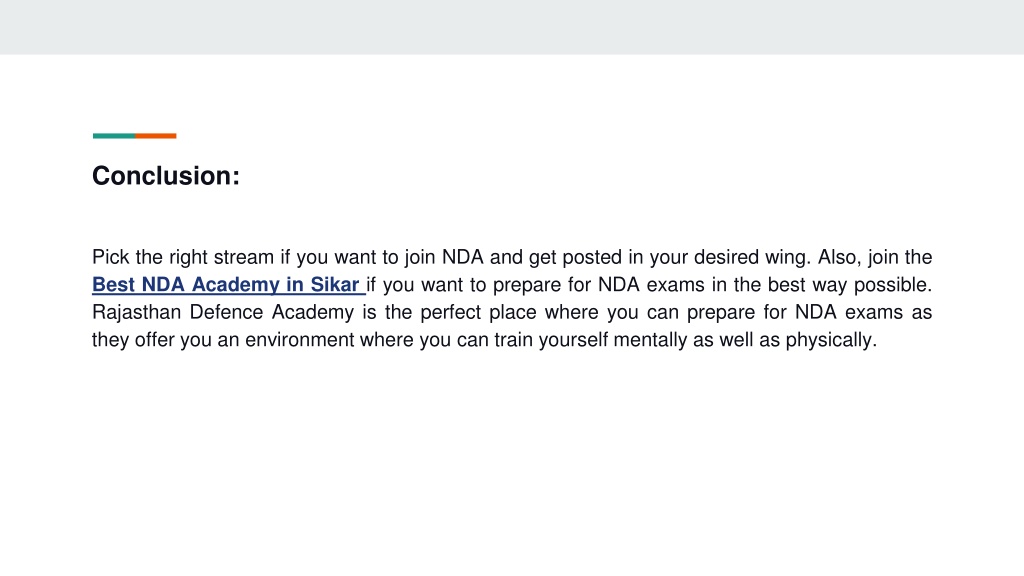Click the word environment in the last line
1024x576 pixels.
299,340
